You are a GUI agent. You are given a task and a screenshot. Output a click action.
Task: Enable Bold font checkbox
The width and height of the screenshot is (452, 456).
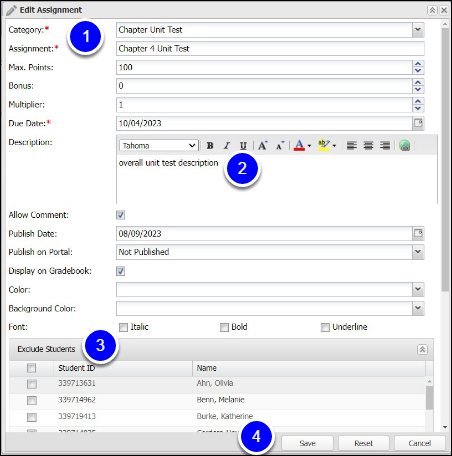click(x=224, y=327)
